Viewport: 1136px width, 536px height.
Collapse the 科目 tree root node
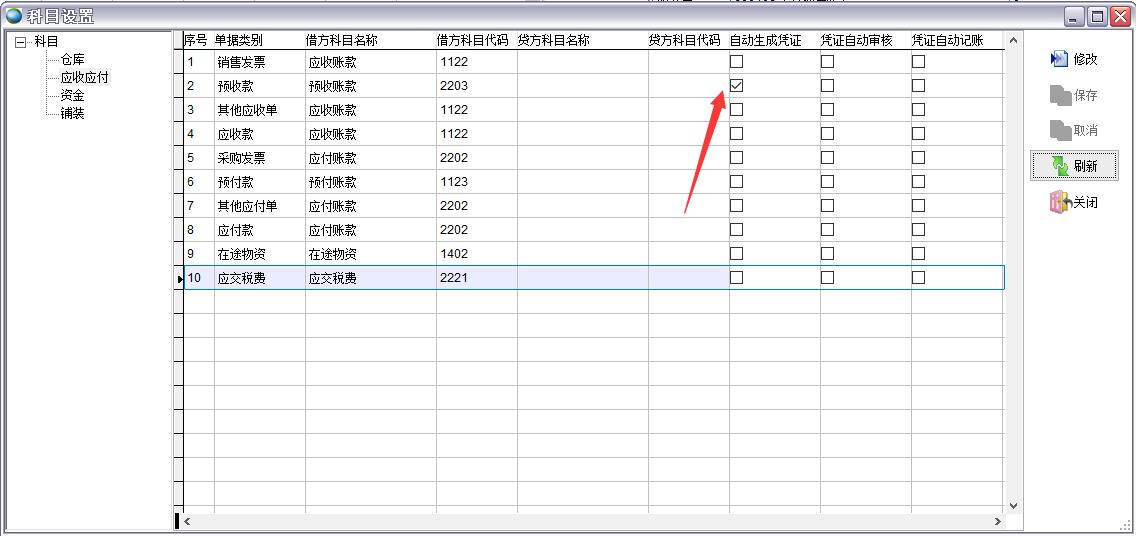[x=20, y=42]
